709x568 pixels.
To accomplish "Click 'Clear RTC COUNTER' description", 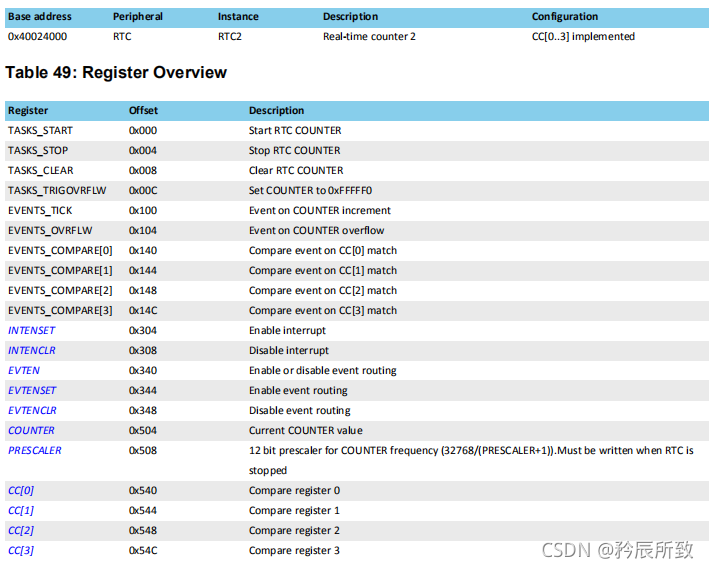I will click(x=296, y=170).
